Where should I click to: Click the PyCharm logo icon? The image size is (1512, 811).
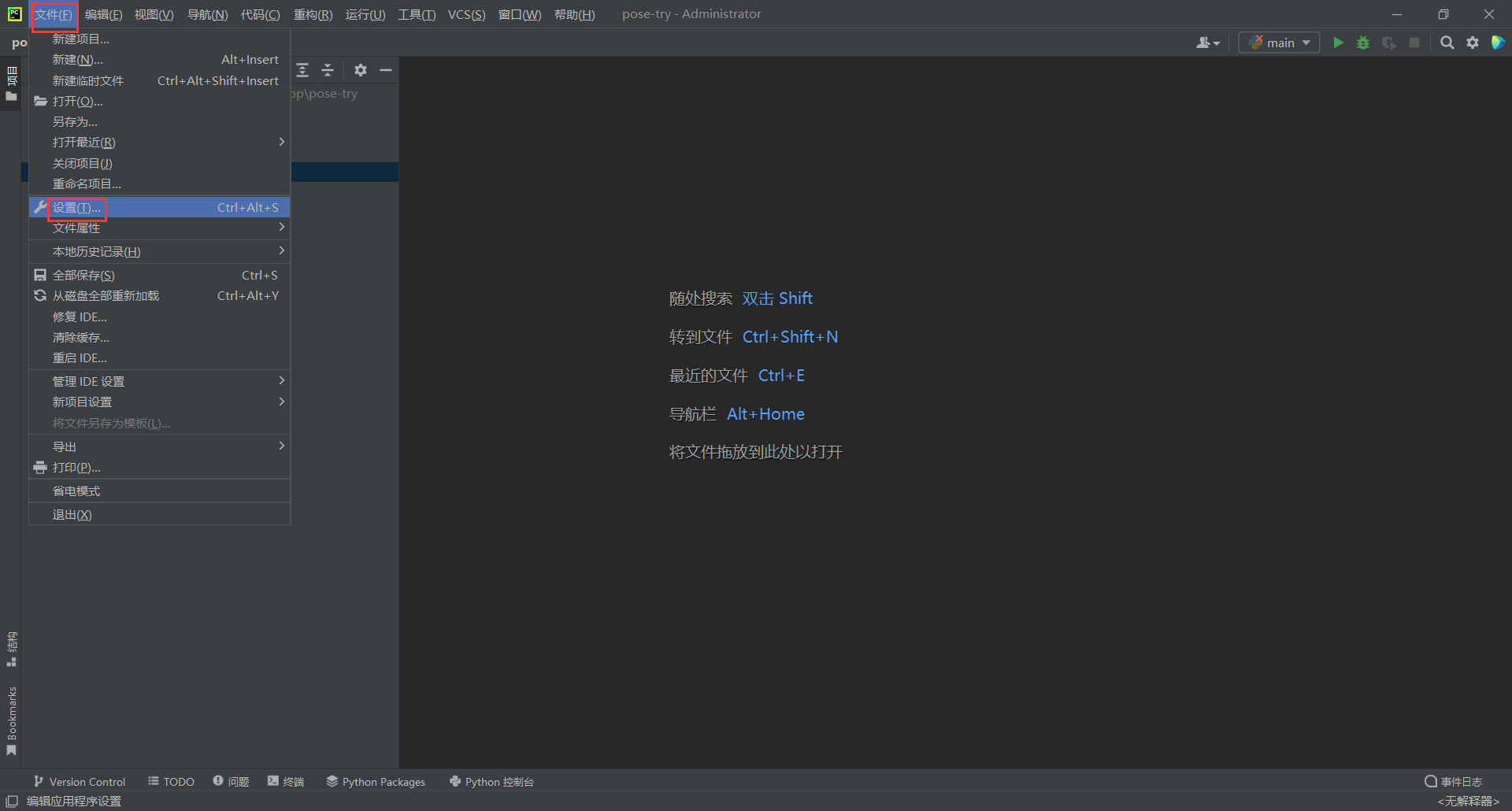(x=14, y=14)
